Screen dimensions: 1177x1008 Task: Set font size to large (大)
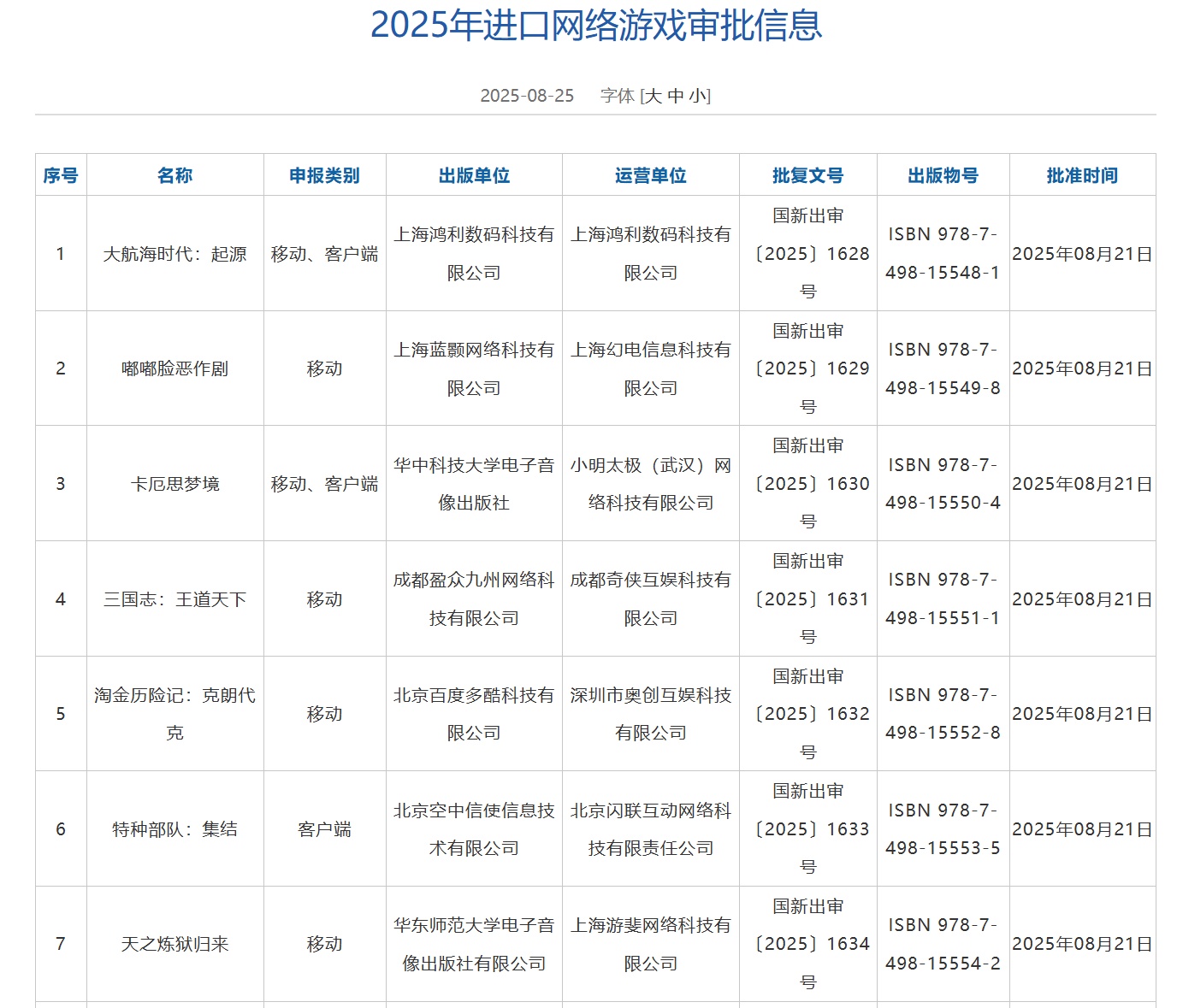point(654,96)
